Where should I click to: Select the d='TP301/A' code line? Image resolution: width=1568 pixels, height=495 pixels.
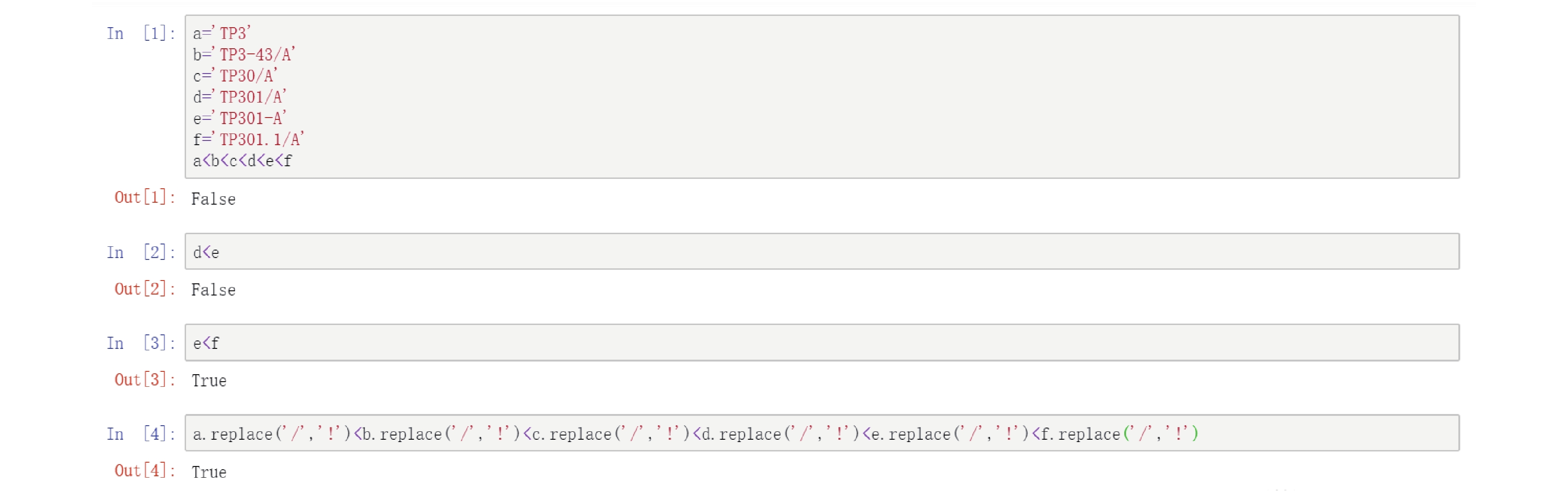pos(239,97)
